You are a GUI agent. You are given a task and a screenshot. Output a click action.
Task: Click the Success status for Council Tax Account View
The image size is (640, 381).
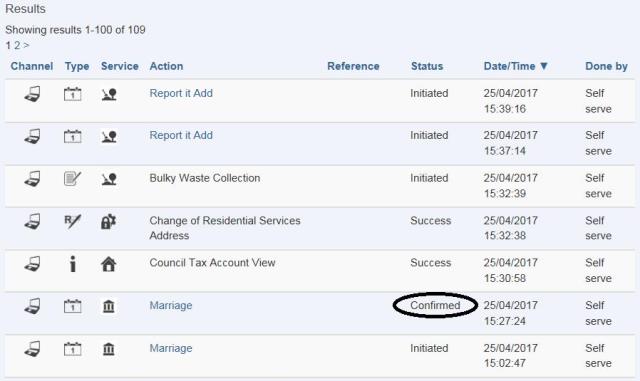pos(431,263)
